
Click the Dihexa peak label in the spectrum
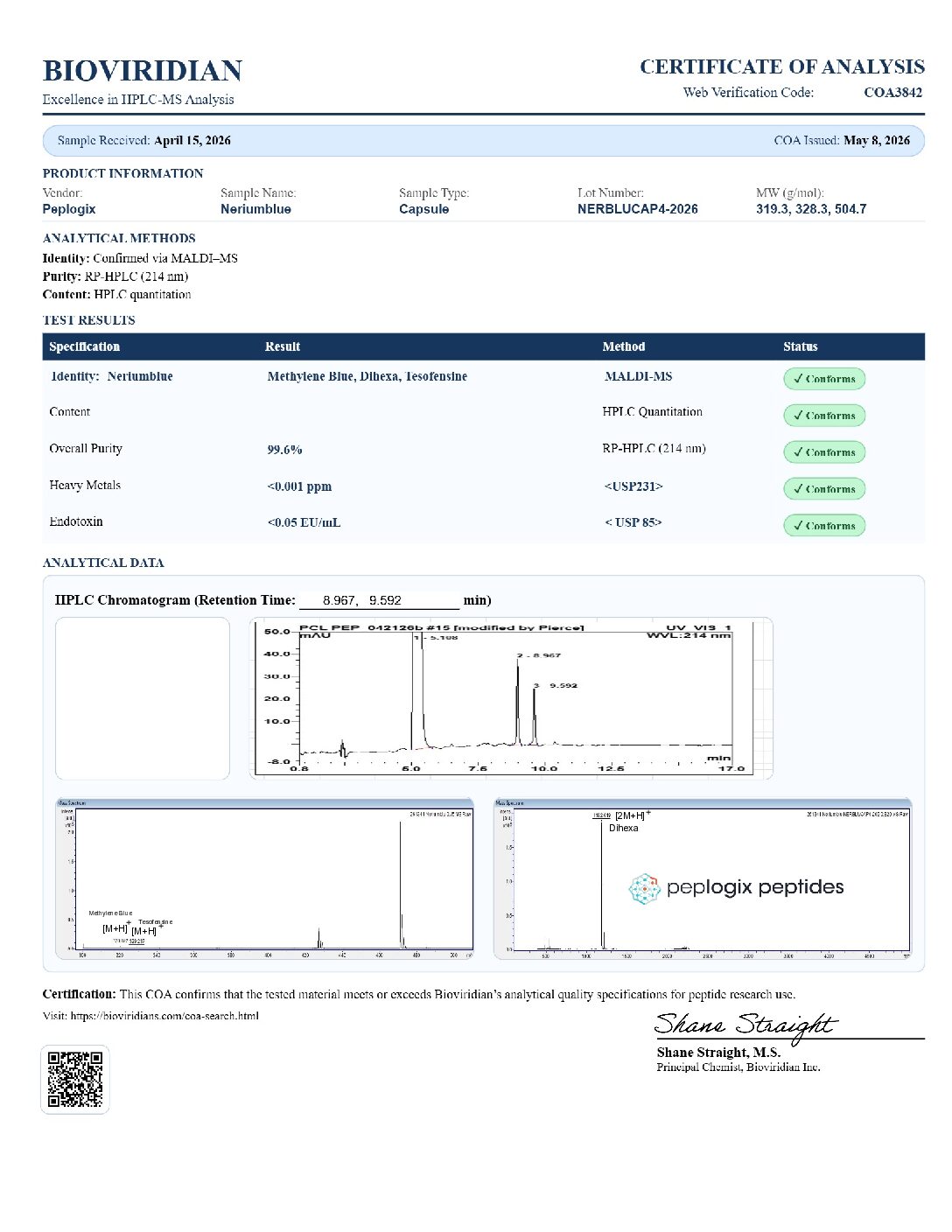pos(624,828)
